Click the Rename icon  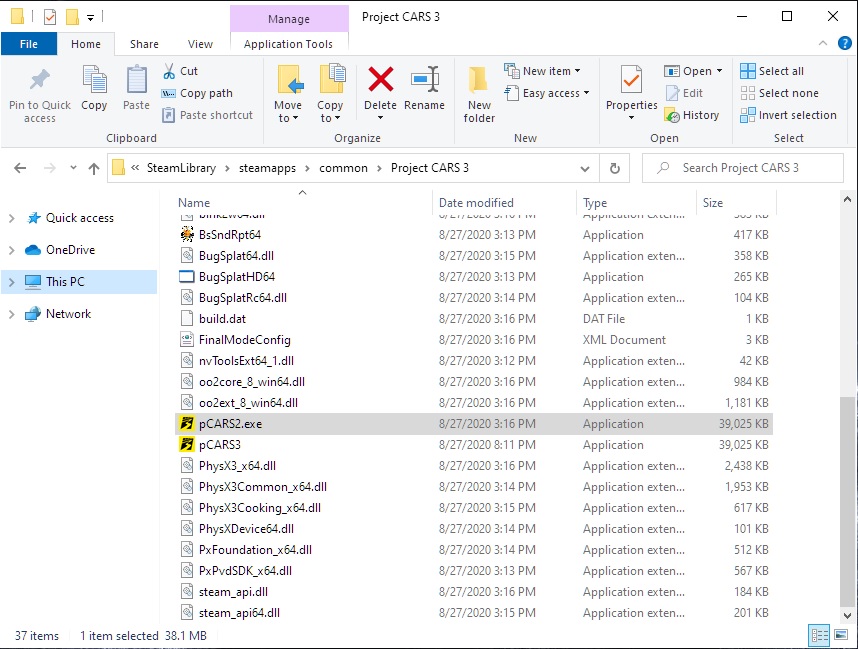pos(425,79)
